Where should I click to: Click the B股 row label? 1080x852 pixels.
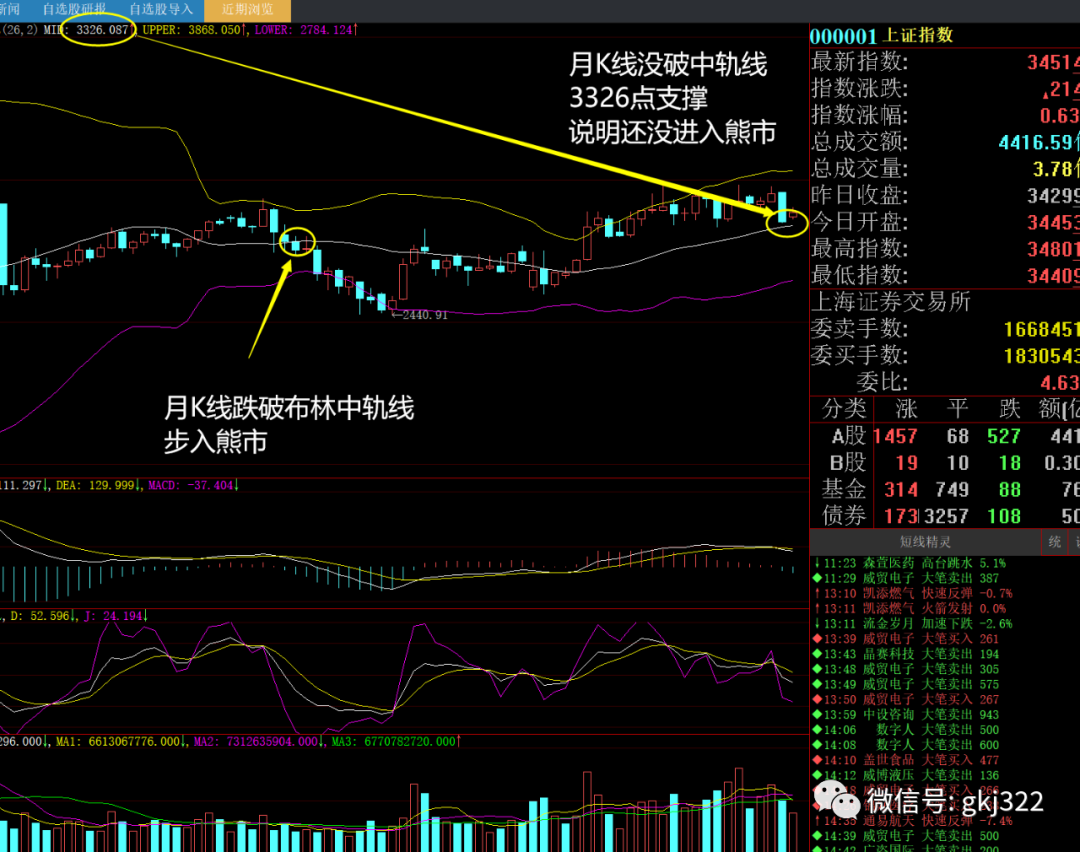point(848,463)
